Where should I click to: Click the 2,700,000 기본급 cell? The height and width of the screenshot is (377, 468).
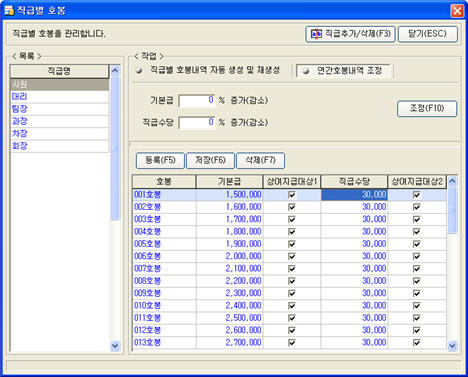[x=230, y=343]
